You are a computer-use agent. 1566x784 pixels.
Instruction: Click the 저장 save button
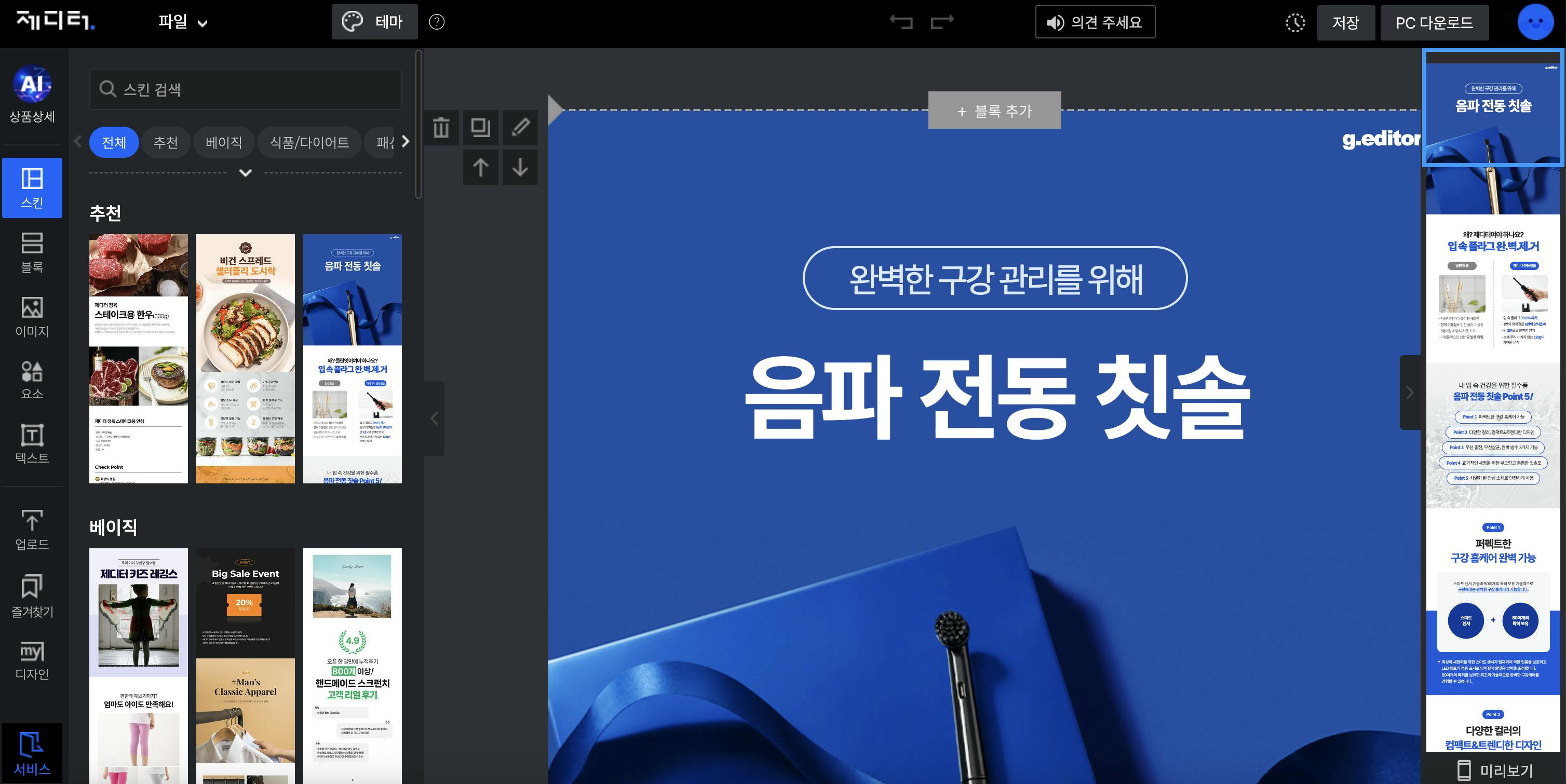(x=1345, y=23)
